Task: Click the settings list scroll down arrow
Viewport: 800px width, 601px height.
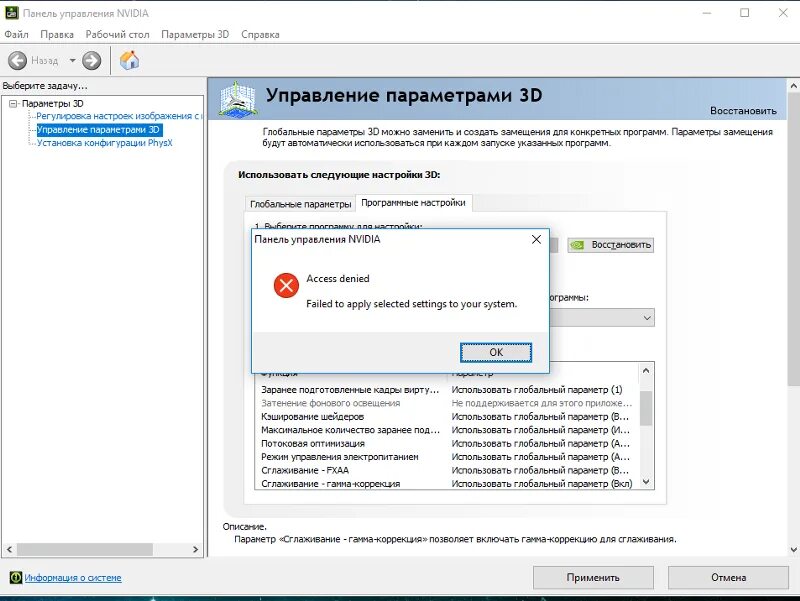Action: 646,482
